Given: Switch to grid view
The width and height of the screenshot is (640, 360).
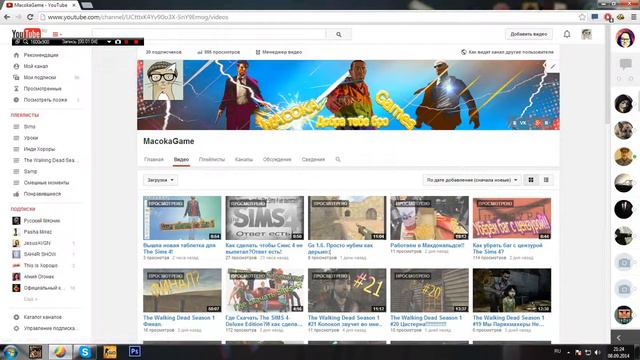Looking at the screenshot, I should click(531, 180).
